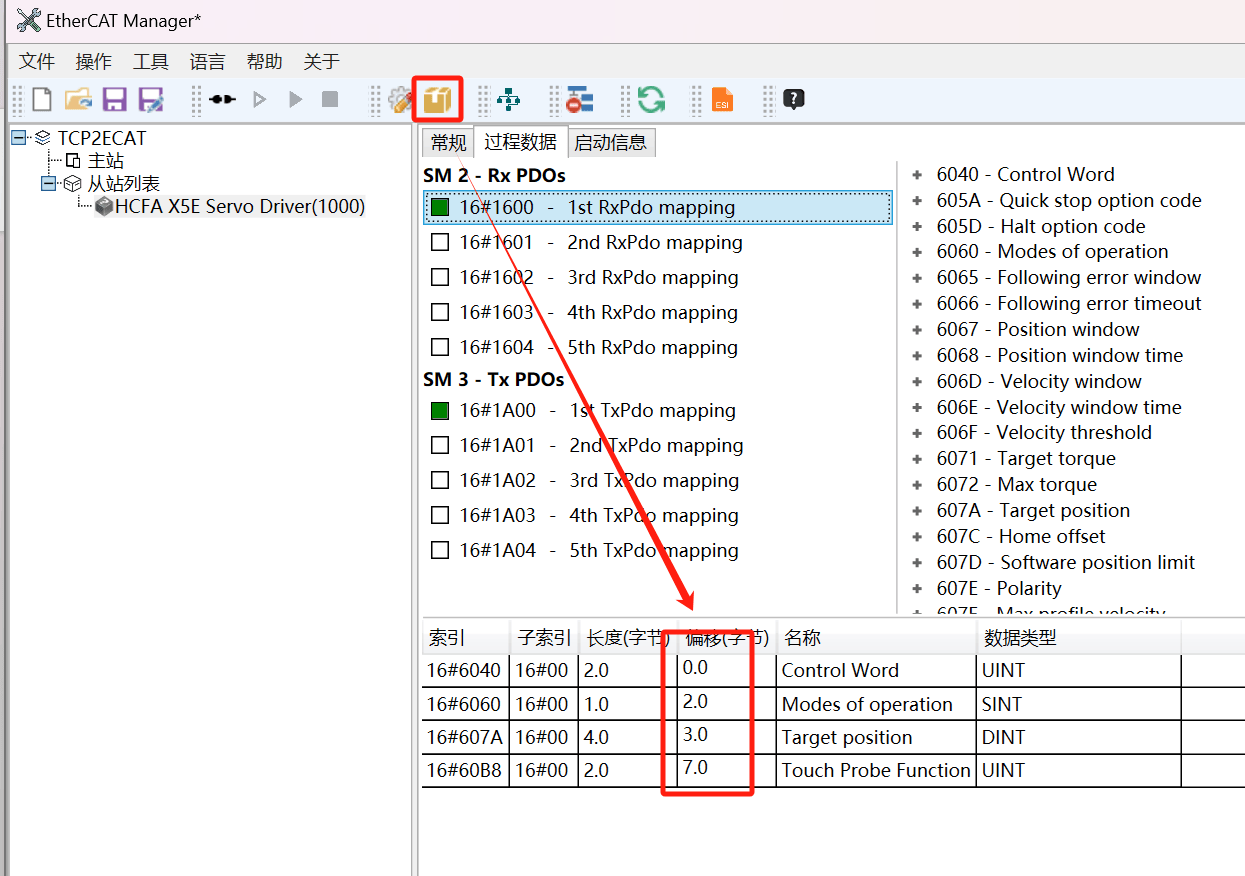Screen dimensions: 1245x876
Task: Click the outlined play triangle icon
Action: pyautogui.click(x=260, y=99)
